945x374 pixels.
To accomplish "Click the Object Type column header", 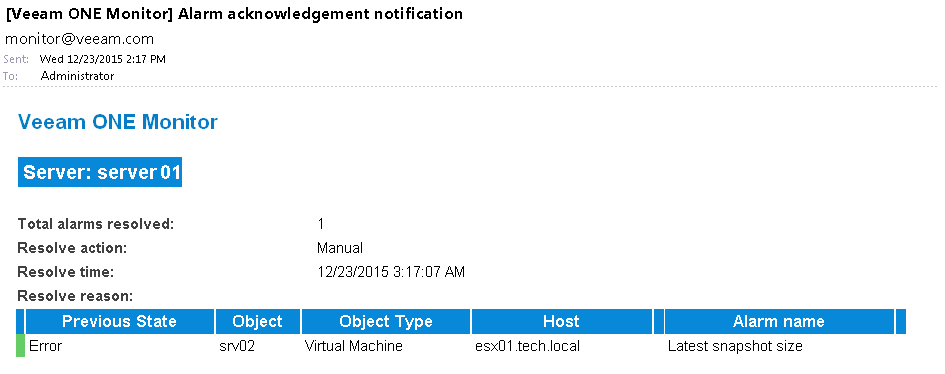I will pyautogui.click(x=386, y=322).
